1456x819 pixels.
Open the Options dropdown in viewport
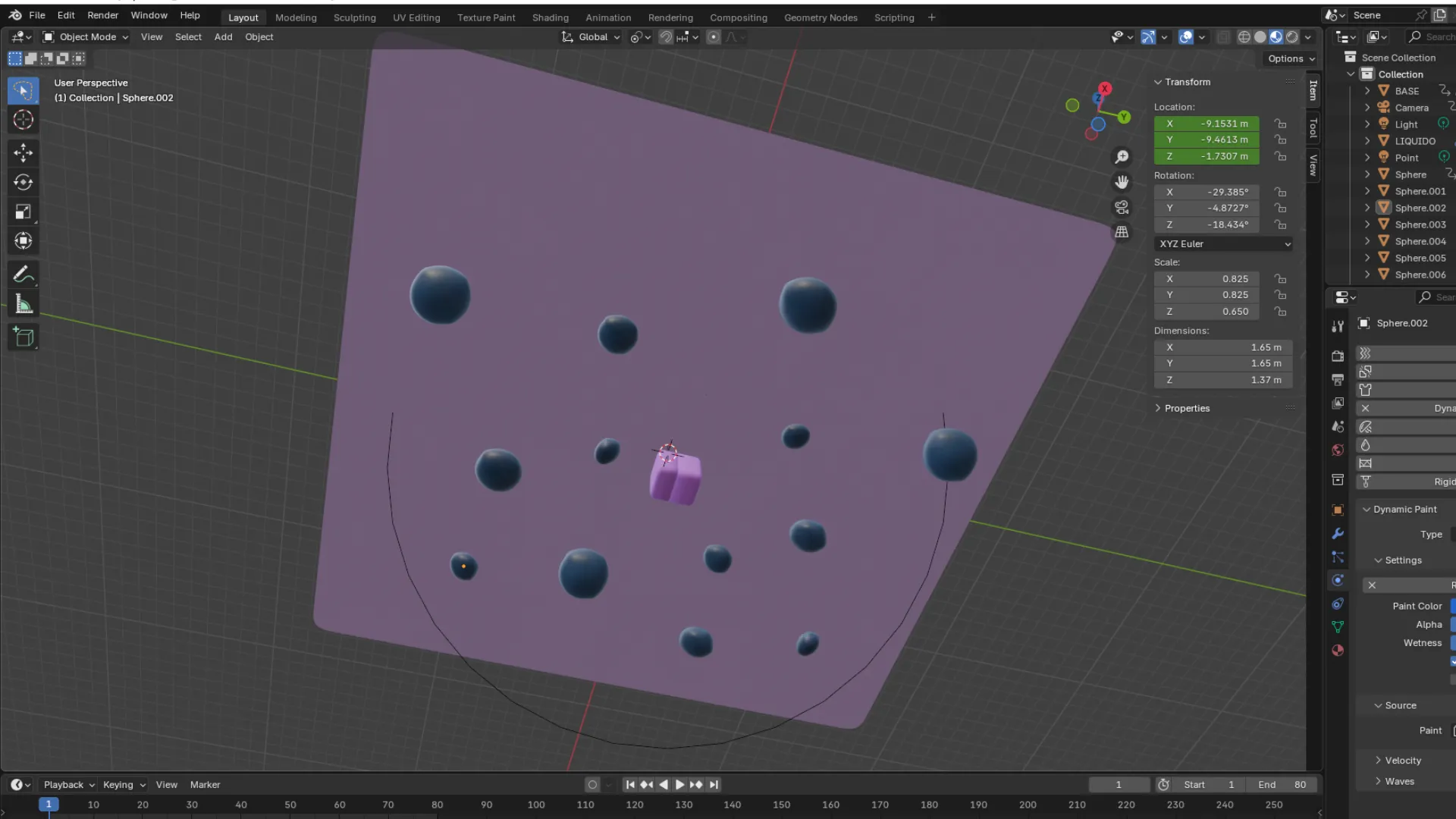point(1291,58)
